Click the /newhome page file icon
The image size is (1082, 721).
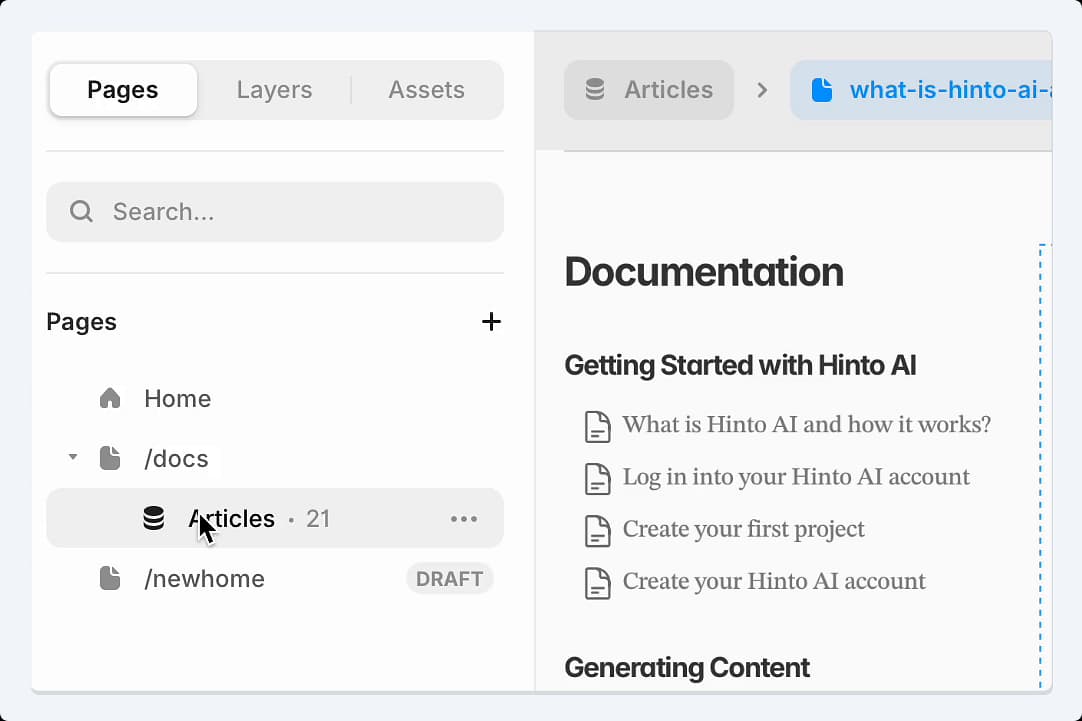(110, 578)
